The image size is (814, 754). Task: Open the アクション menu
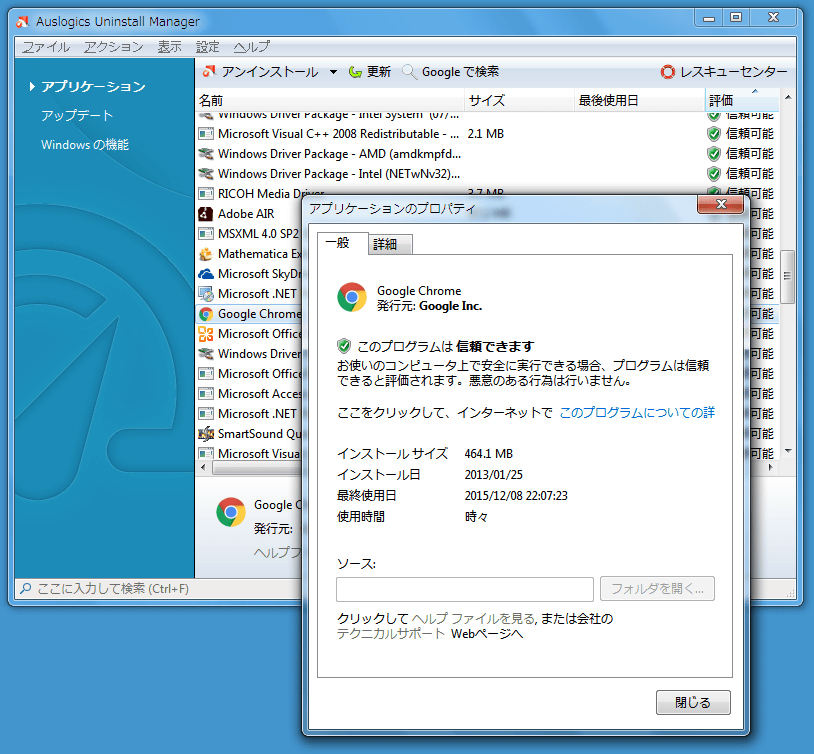(114, 47)
